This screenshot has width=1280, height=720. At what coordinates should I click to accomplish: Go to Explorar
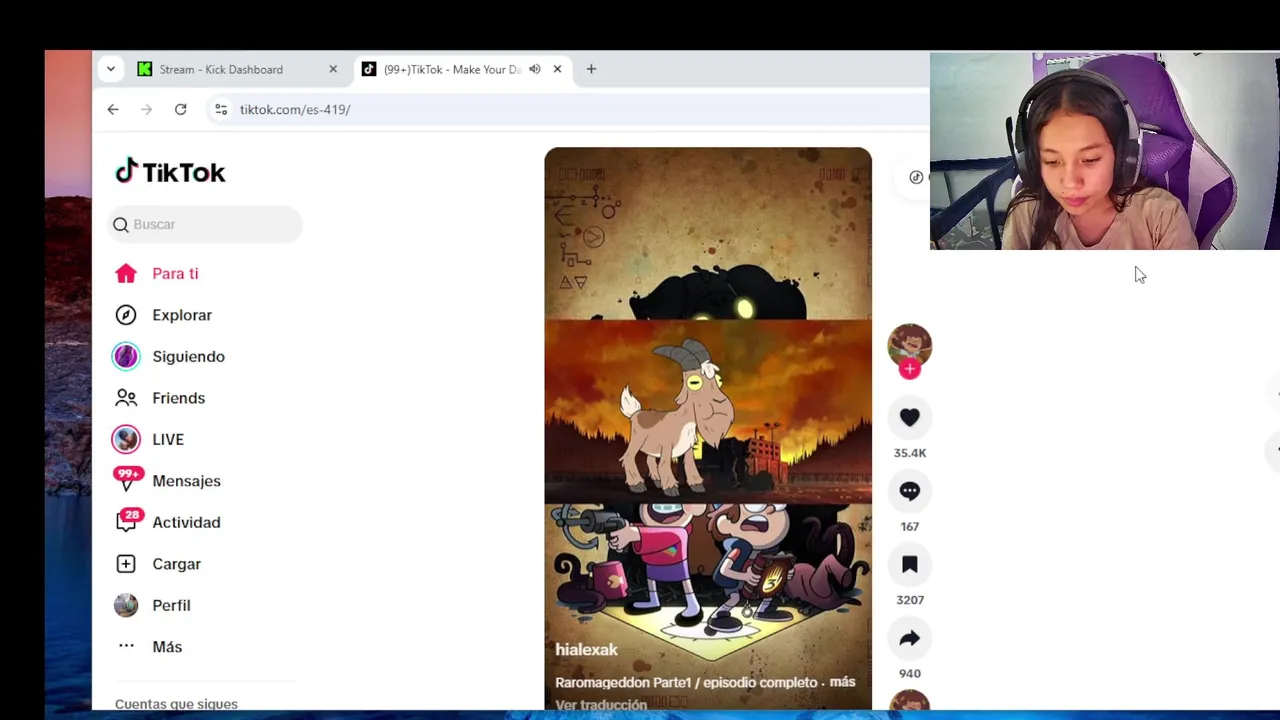(x=182, y=315)
